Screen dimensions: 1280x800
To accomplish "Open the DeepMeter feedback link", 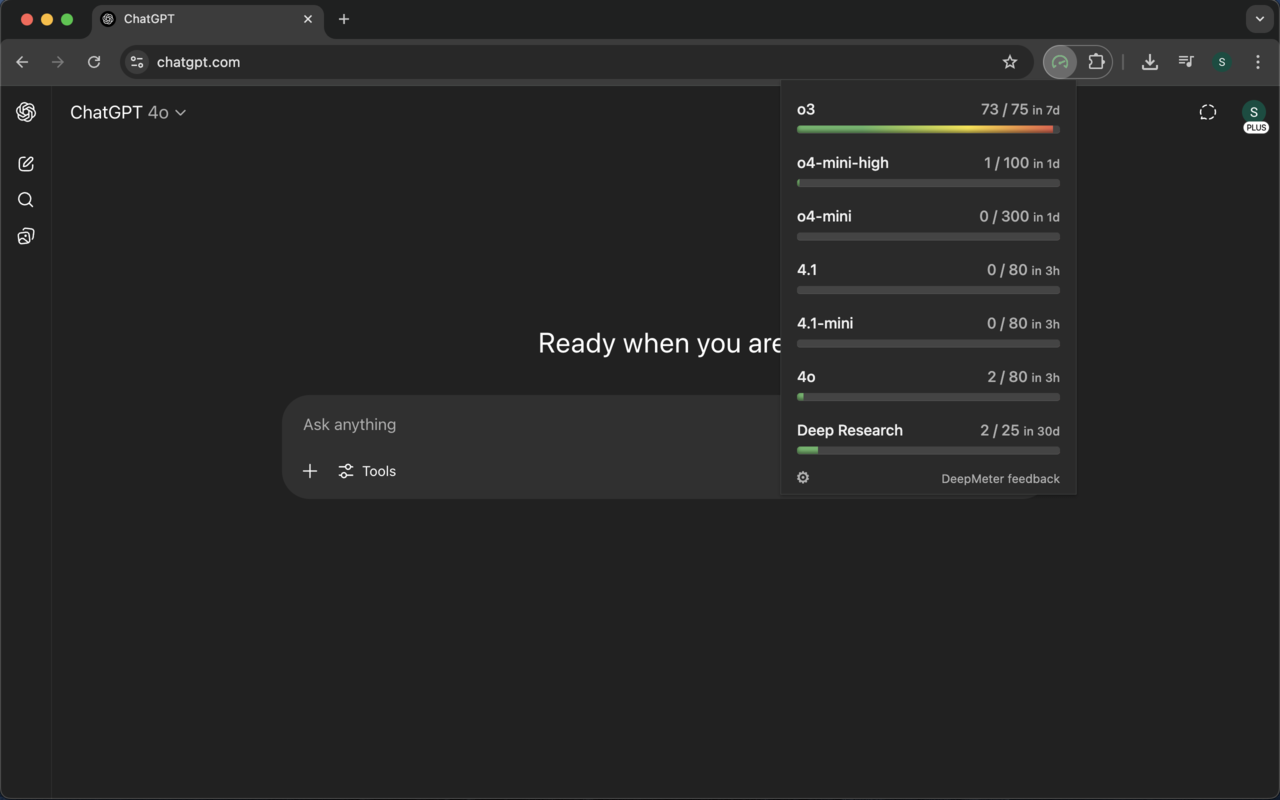I will click(1000, 479).
